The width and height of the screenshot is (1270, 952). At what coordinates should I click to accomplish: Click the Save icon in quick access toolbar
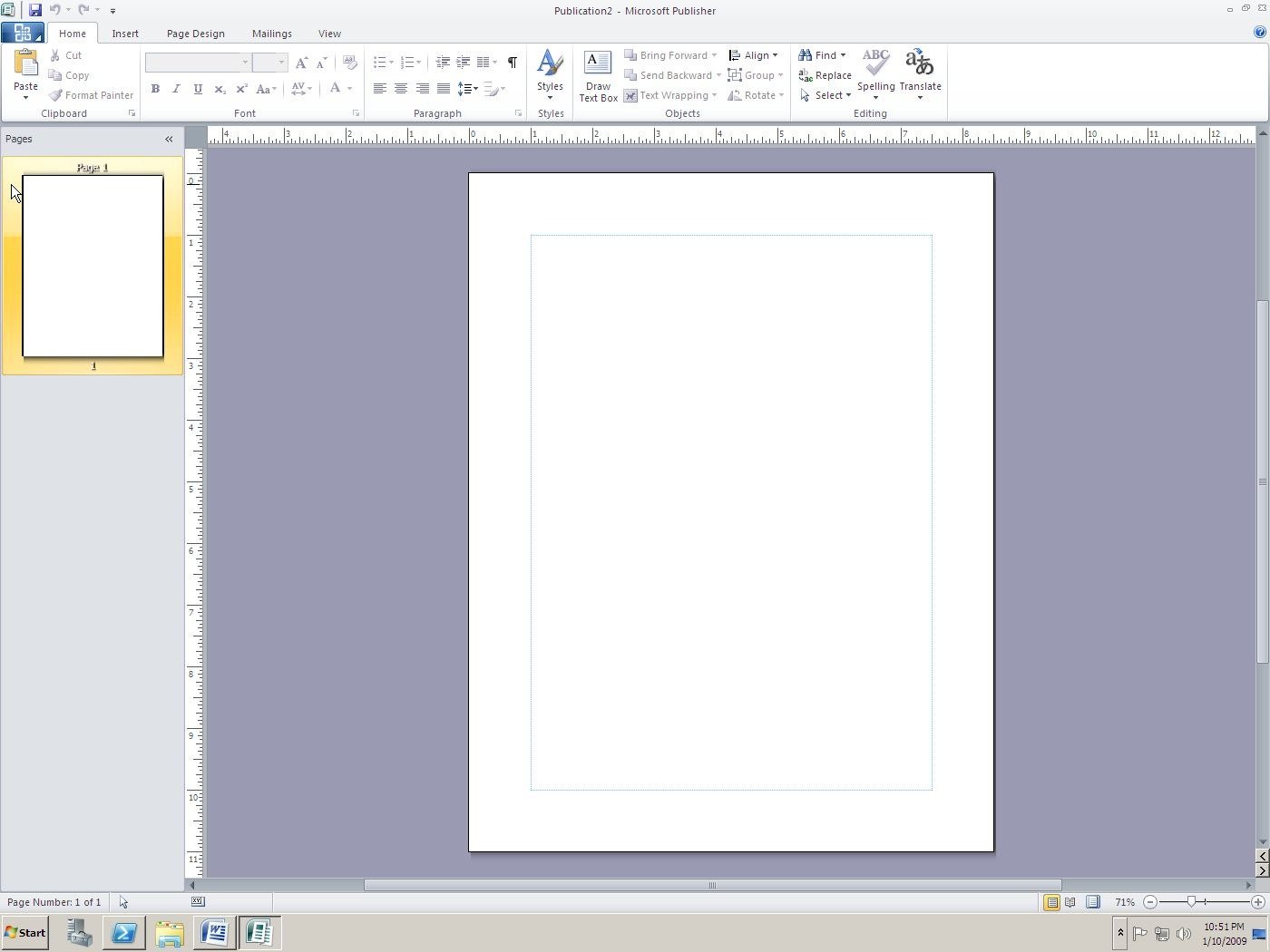tap(34, 10)
